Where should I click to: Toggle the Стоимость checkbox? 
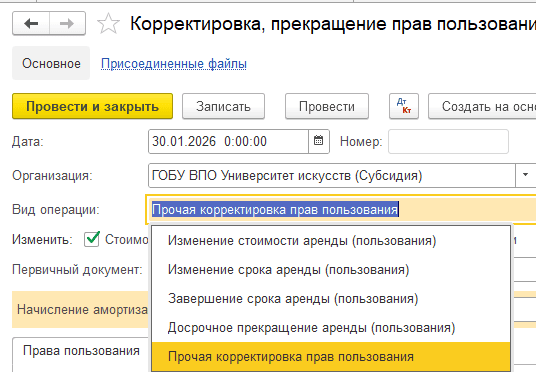point(92,239)
